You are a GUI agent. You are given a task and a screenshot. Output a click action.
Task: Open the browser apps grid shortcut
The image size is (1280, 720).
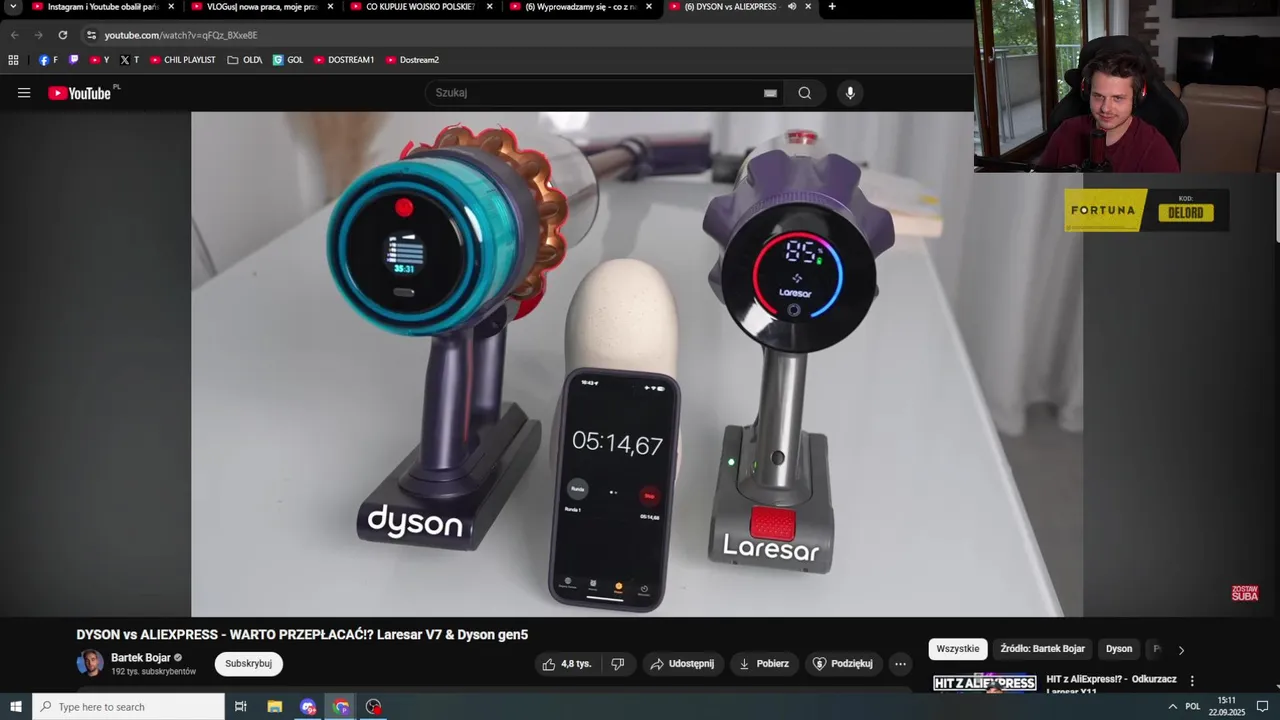click(x=13, y=60)
